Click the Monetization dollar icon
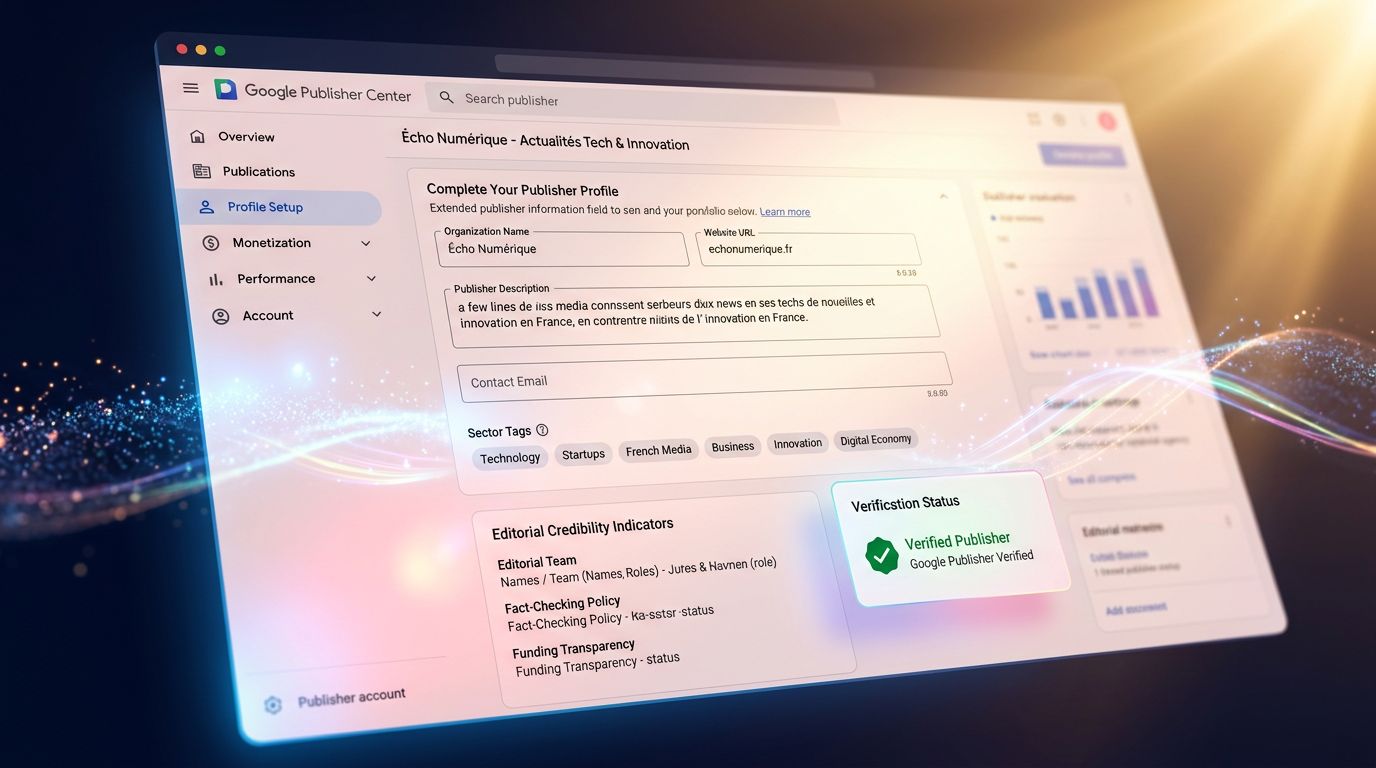 pos(210,243)
